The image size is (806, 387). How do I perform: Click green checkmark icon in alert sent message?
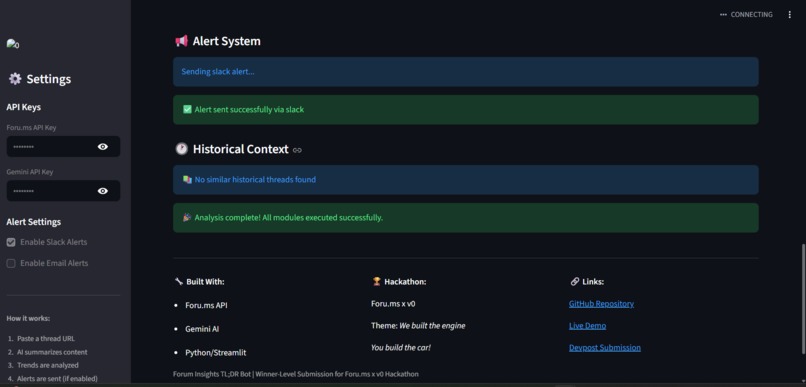pyautogui.click(x=187, y=109)
